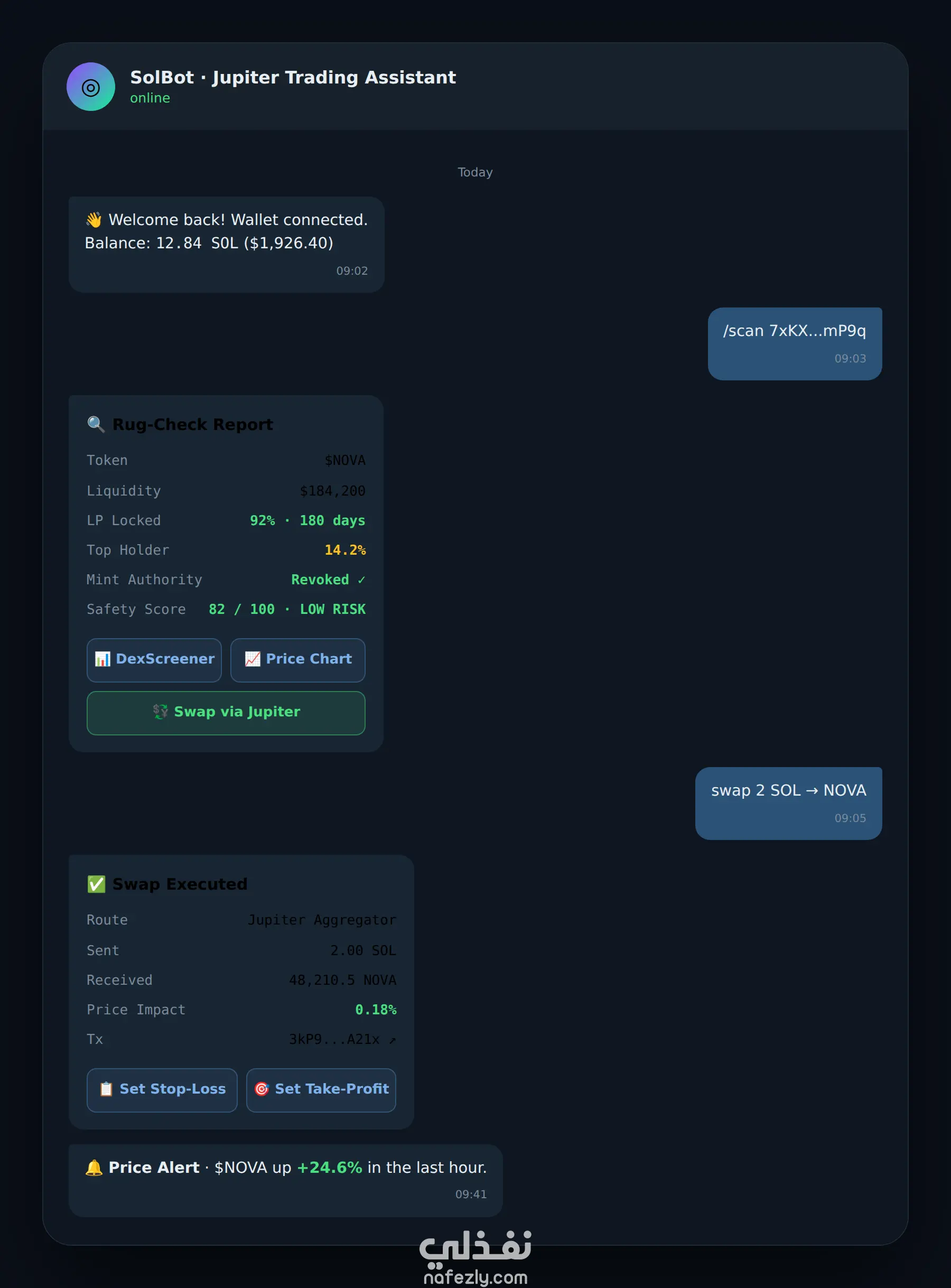Select the /scan 7xKX...mP9q message

[x=795, y=343]
